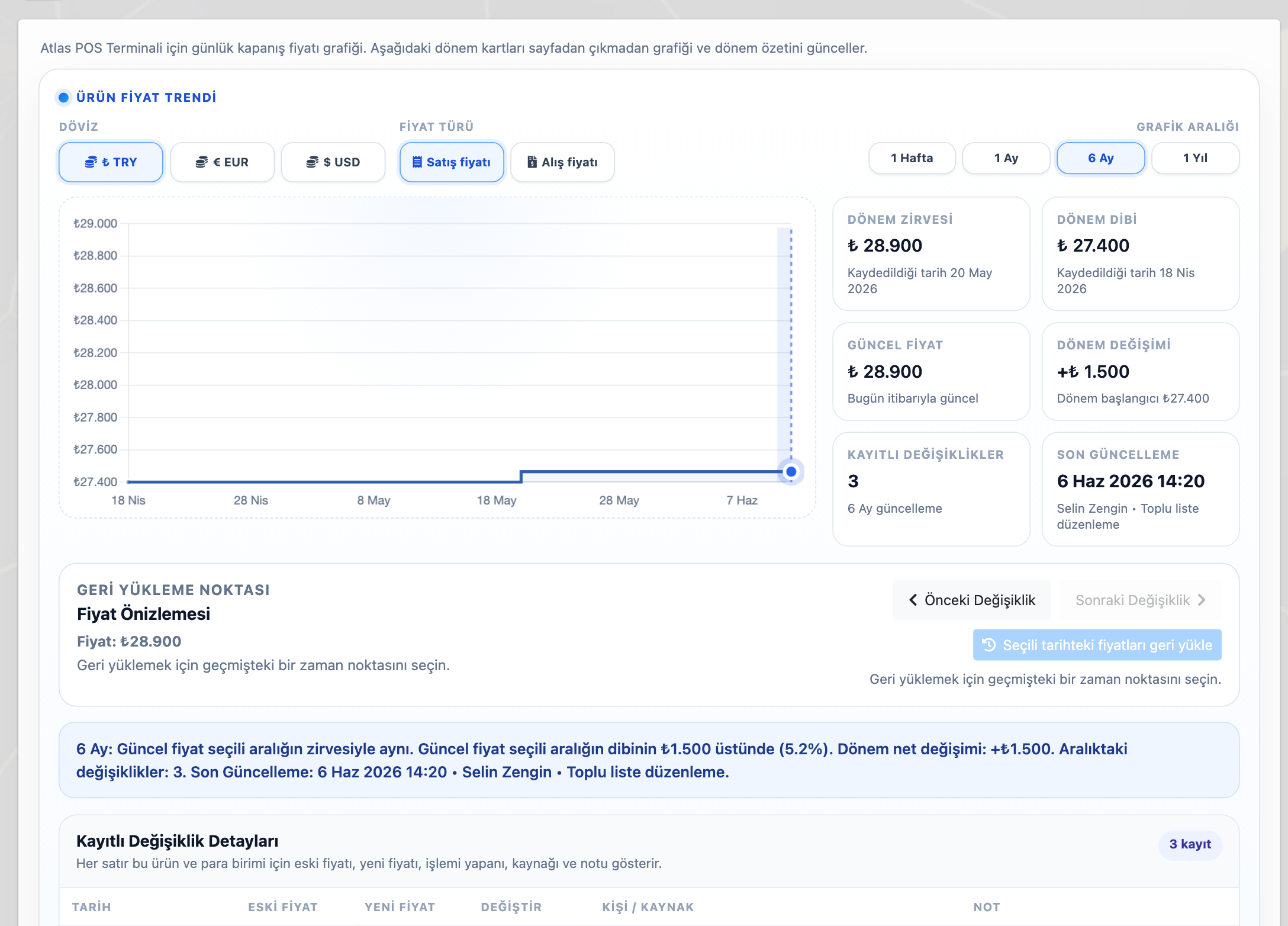Click the coin icon on EUR button
This screenshot has width=1288, height=926.
pyautogui.click(x=202, y=162)
